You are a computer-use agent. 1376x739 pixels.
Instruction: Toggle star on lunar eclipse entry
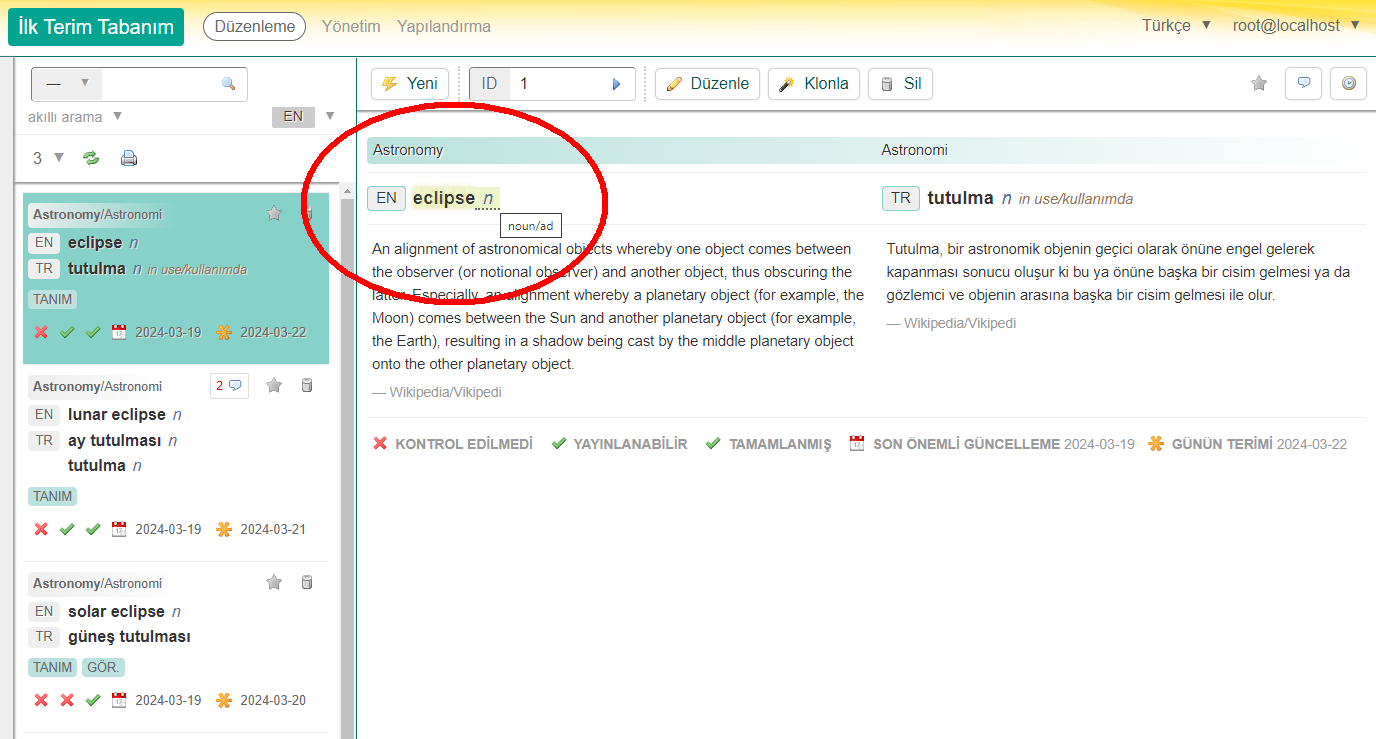click(274, 386)
